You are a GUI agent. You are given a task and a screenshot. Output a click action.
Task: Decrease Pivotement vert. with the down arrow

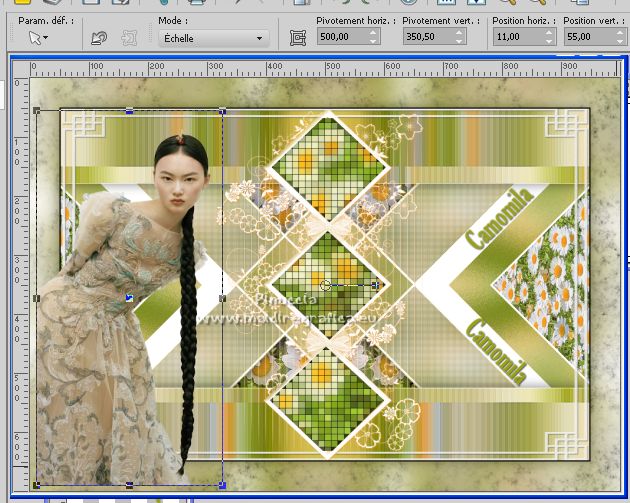pyautogui.click(x=460, y=41)
